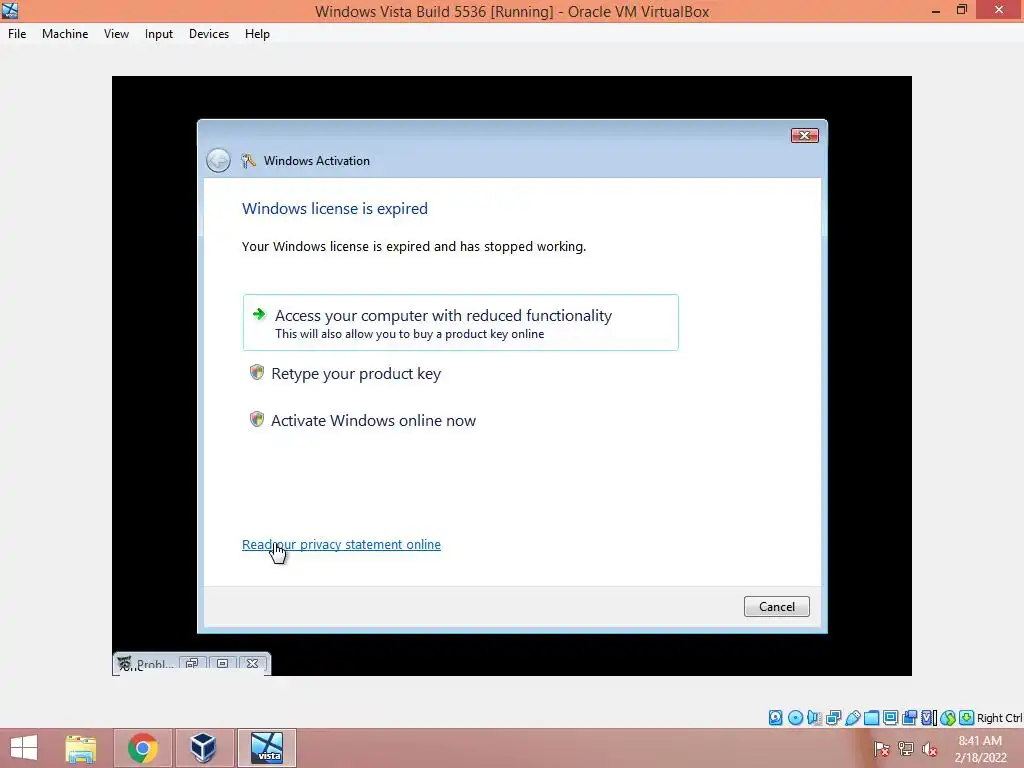Restore down the VirtualBox window
This screenshot has width=1024, height=768.
[x=962, y=10]
